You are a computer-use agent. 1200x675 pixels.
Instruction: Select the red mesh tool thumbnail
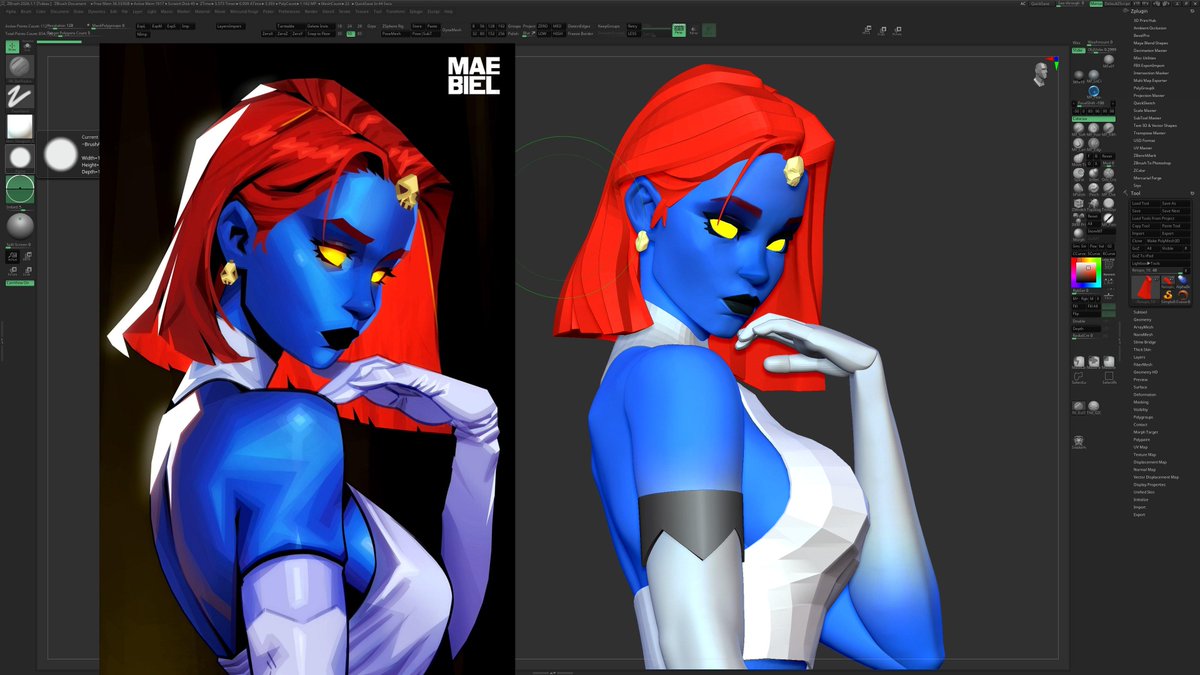tap(1145, 287)
